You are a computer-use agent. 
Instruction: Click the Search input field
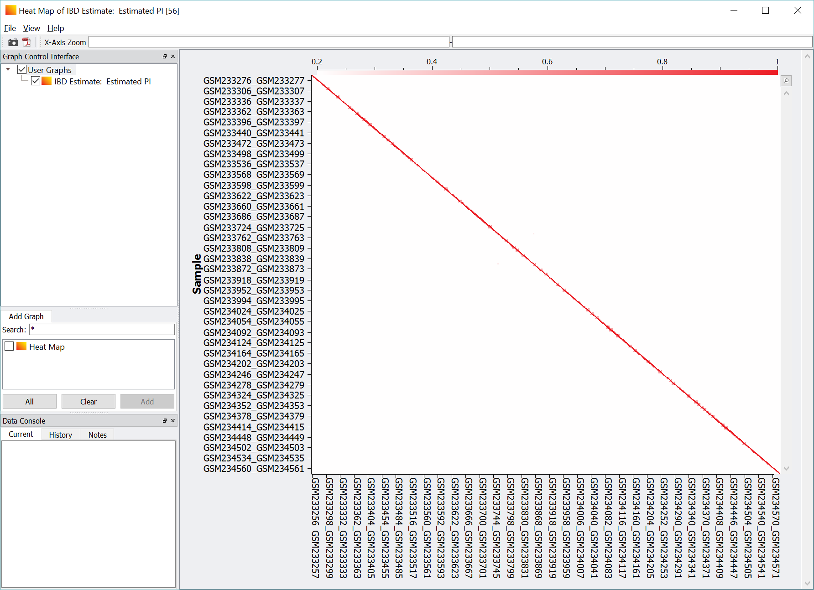[100, 329]
